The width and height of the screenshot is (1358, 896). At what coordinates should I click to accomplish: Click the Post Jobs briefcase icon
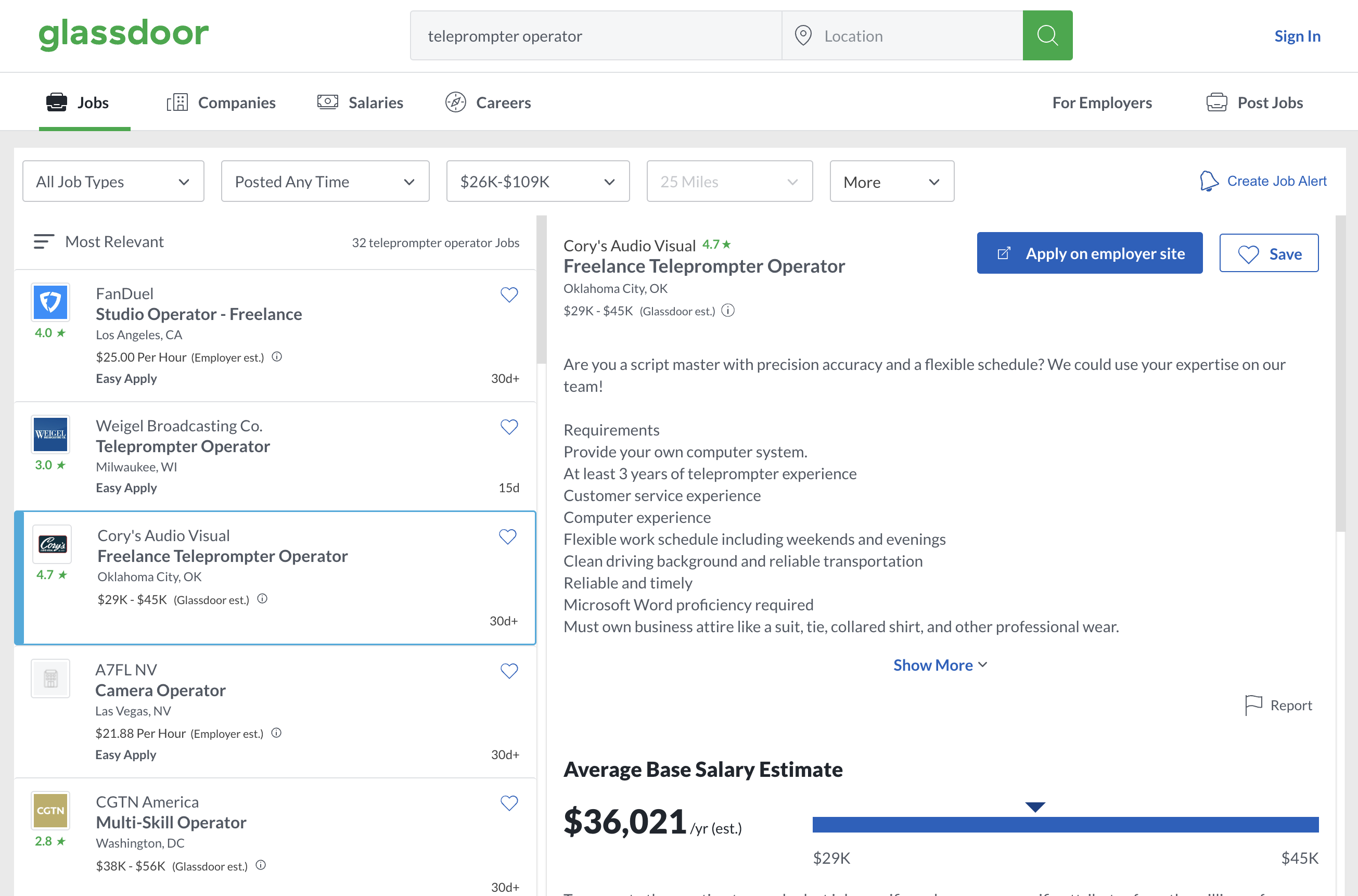(x=1216, y=103)
